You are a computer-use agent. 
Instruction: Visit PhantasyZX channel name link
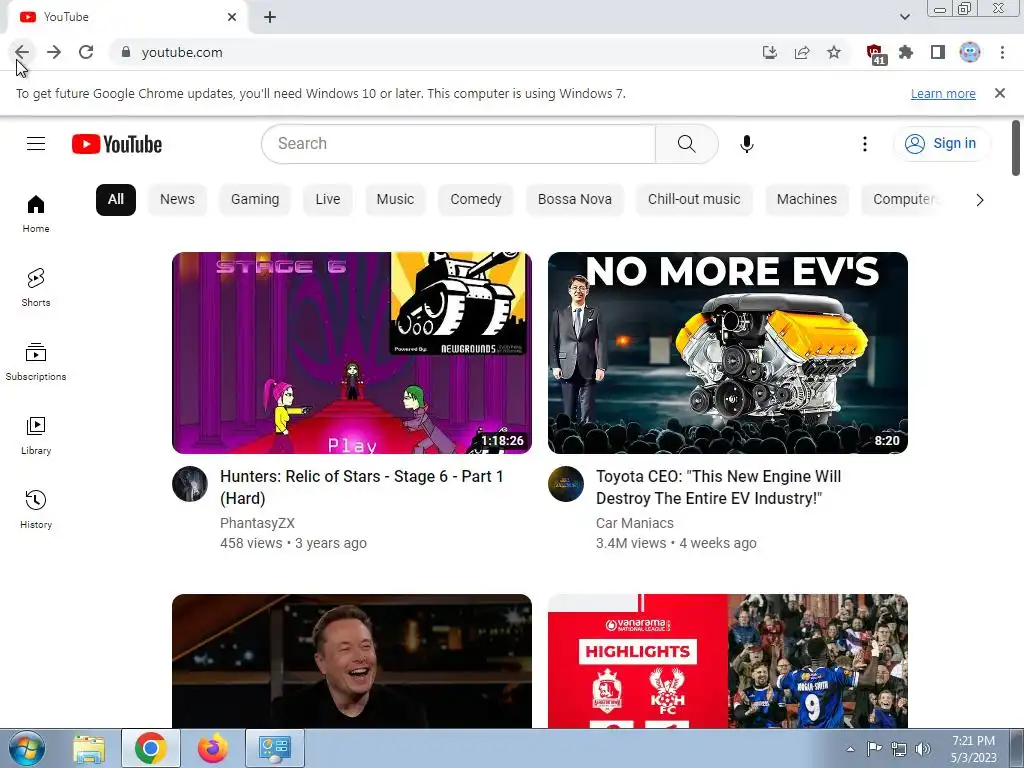pos(257,523)
